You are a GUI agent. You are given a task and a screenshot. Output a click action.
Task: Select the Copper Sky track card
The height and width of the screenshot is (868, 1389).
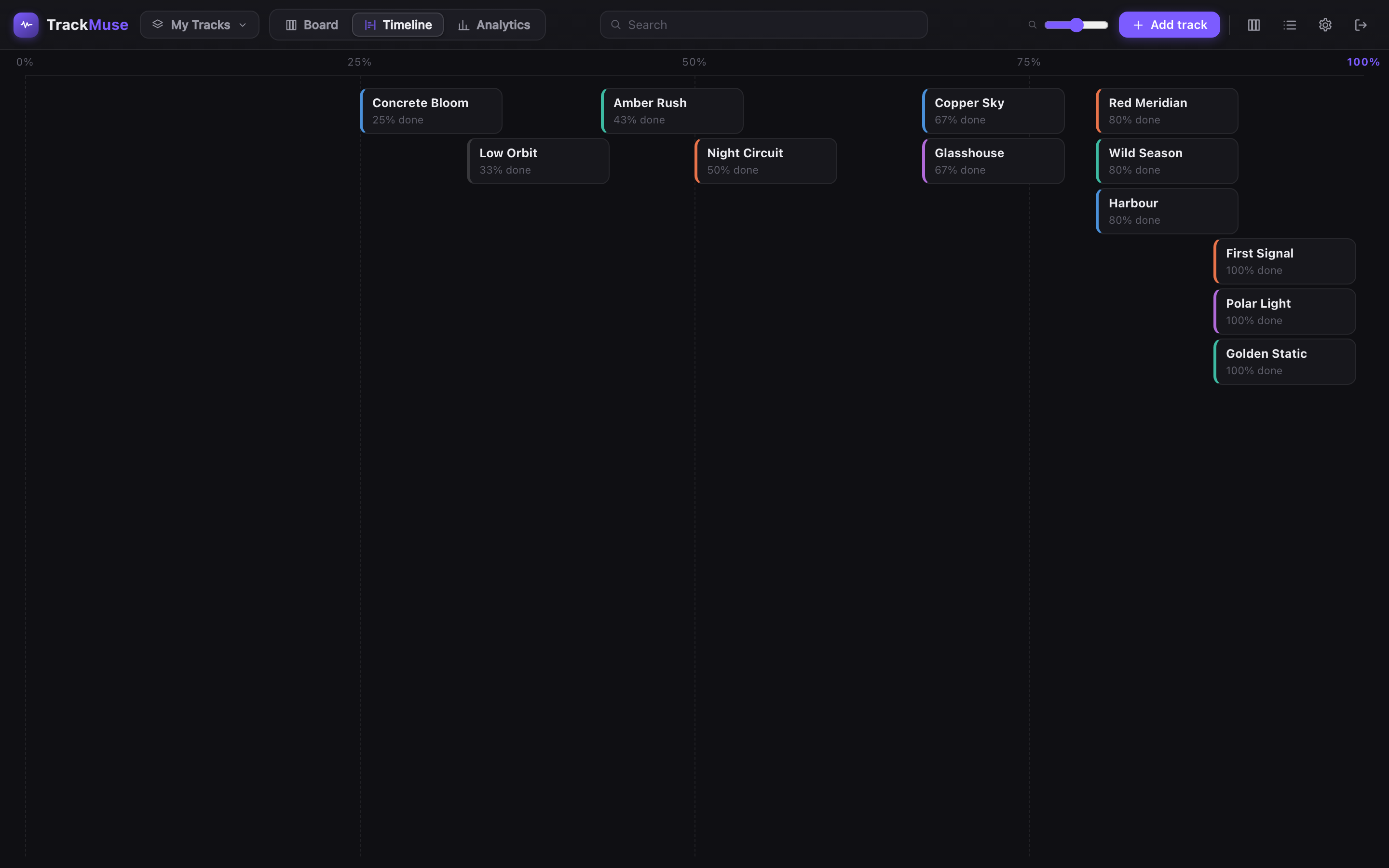(994, 111)
